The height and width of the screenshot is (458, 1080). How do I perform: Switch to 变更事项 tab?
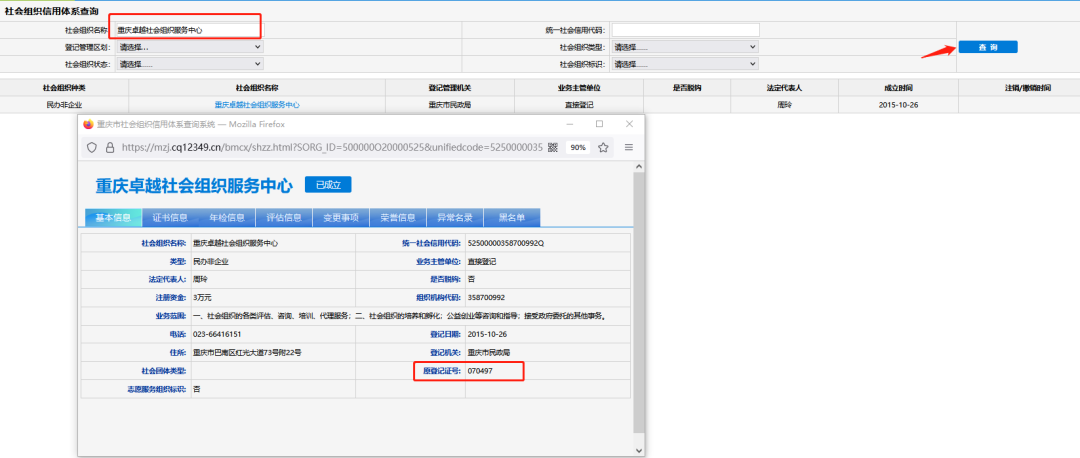(x=341, y=217)
